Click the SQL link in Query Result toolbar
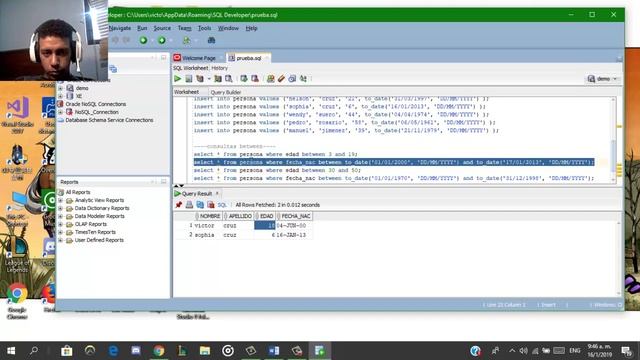Viewport: 640px width, 360px height. [x=222, y=205]
